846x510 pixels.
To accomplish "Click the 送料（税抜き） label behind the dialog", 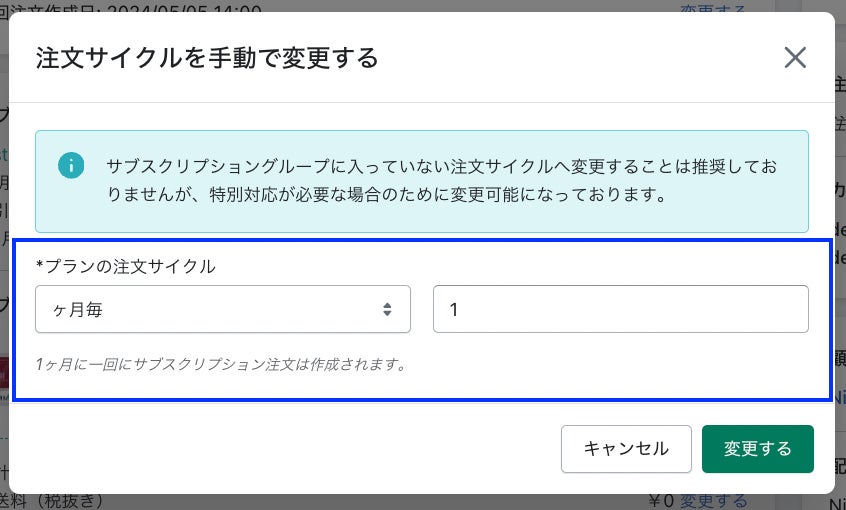I will pyautogui.click(x=60, y=502).
